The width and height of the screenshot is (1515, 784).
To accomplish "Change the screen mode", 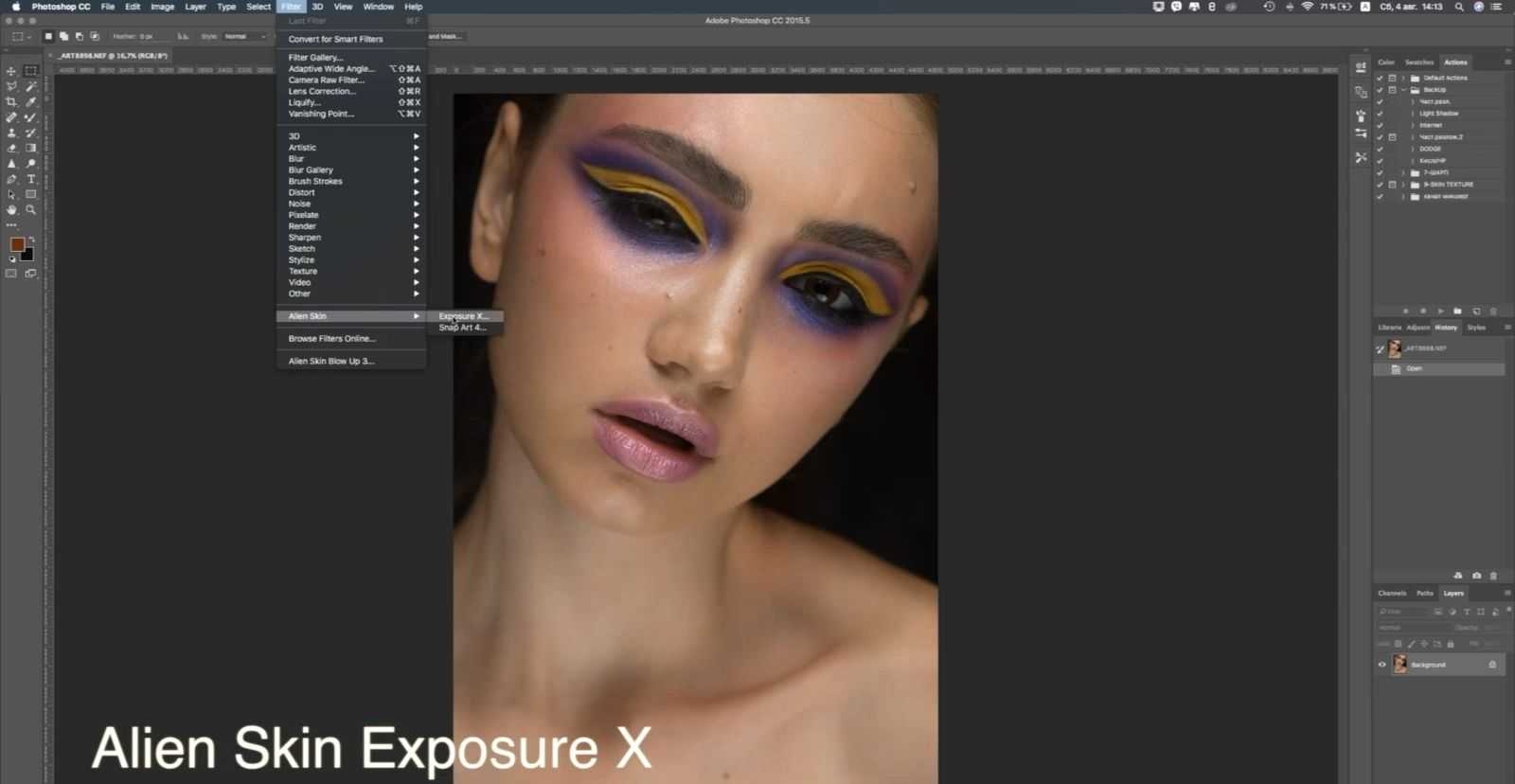I will (x=30, y=274).
